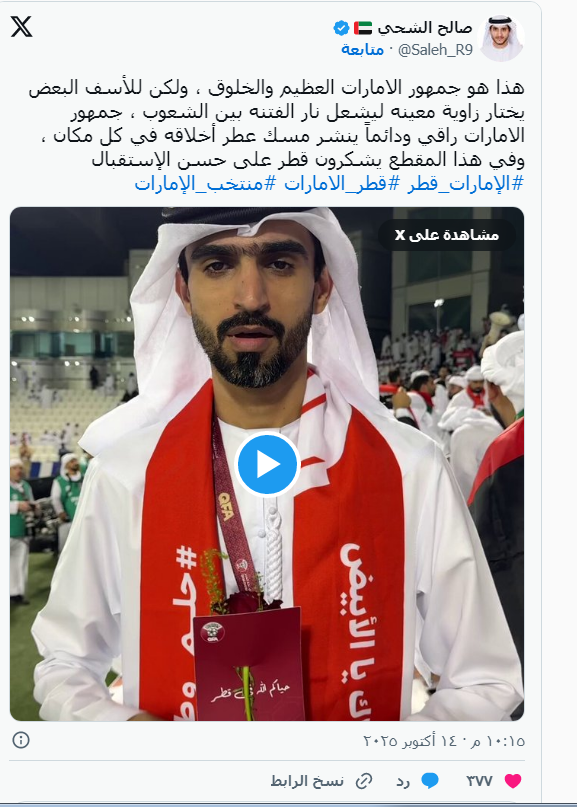Click the blue verified badge
The image size is (585, 807).
pyautogui.click(x=341, y=28)
